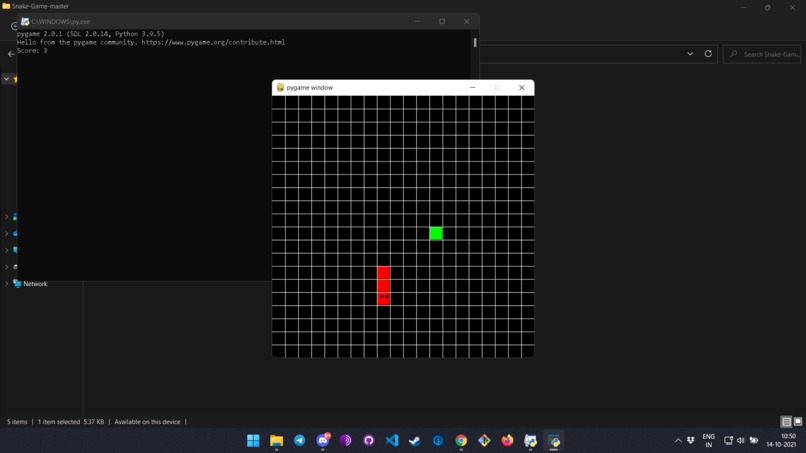Restore down the Snake-Game-master Explorer window
This screenshot has height=453, width=806.
point(767,7)
